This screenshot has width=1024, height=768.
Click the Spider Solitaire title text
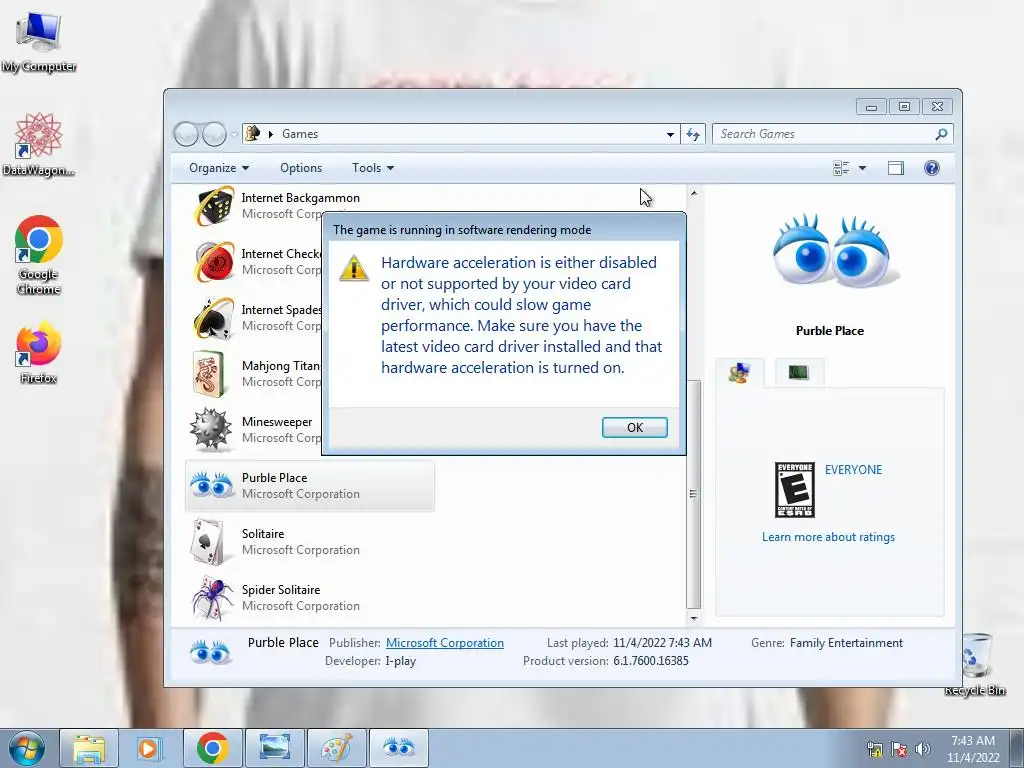(x=281, y=590)
